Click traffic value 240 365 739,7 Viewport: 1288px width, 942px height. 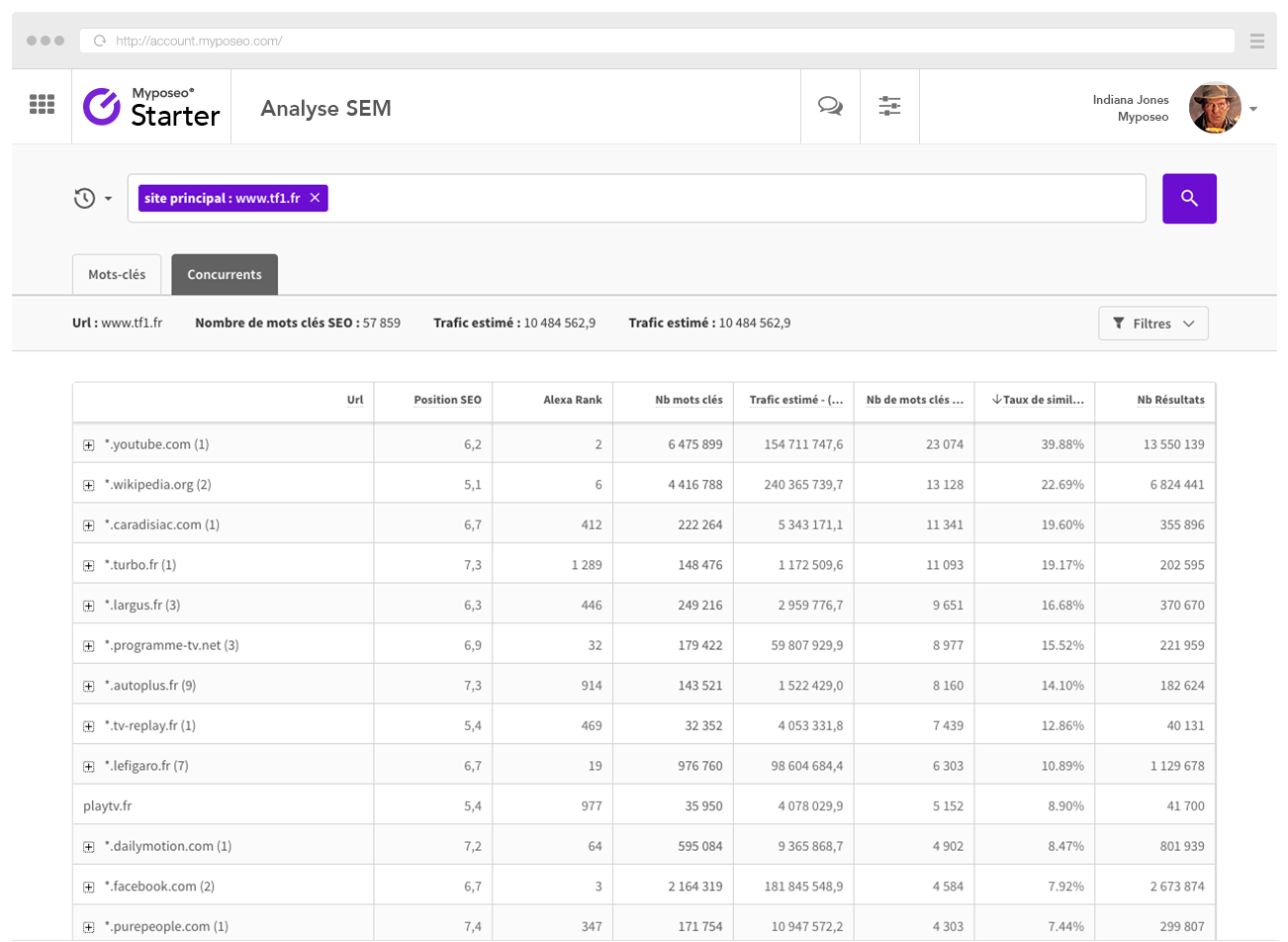click(803, 485)
